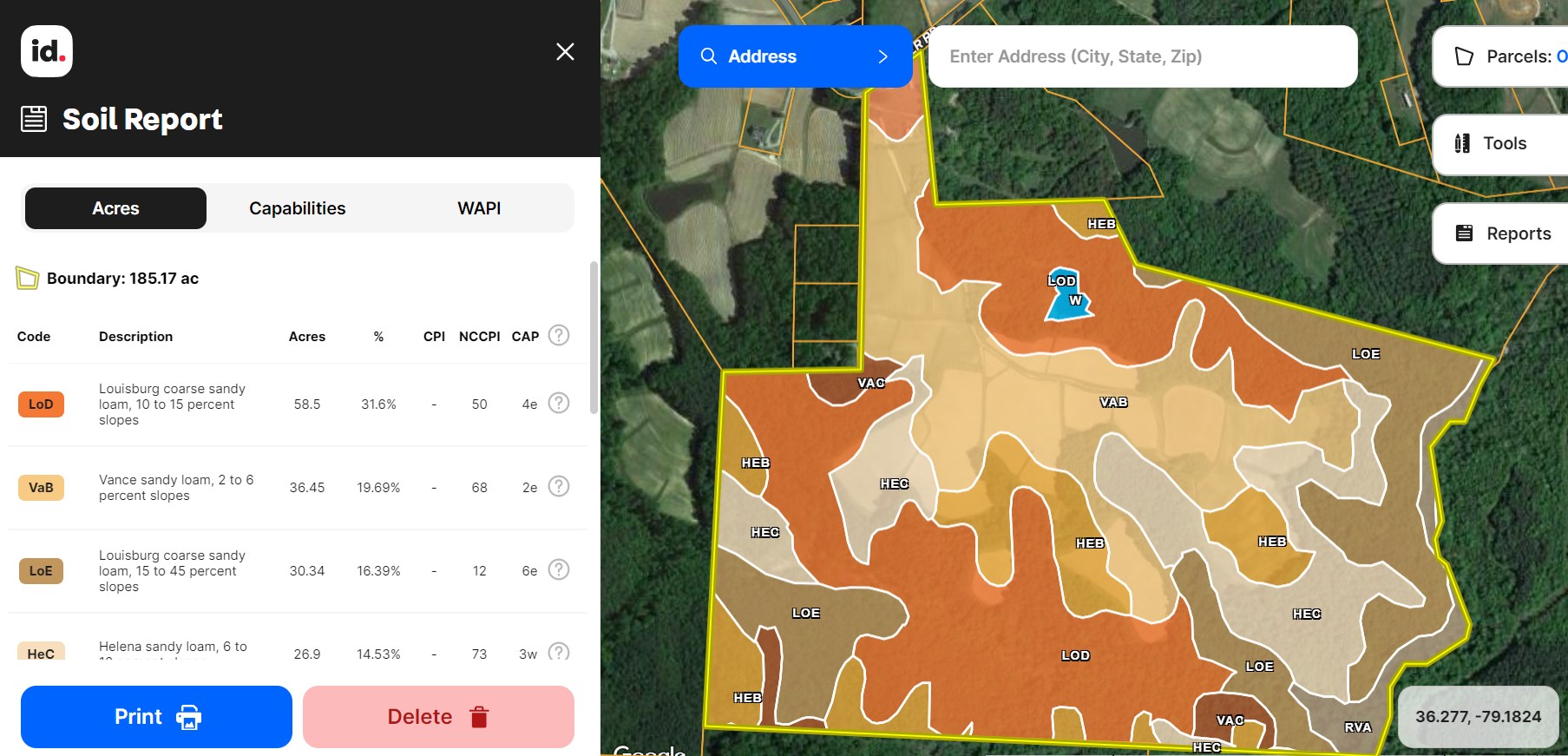Print the soil report

(x=156, y=717)
